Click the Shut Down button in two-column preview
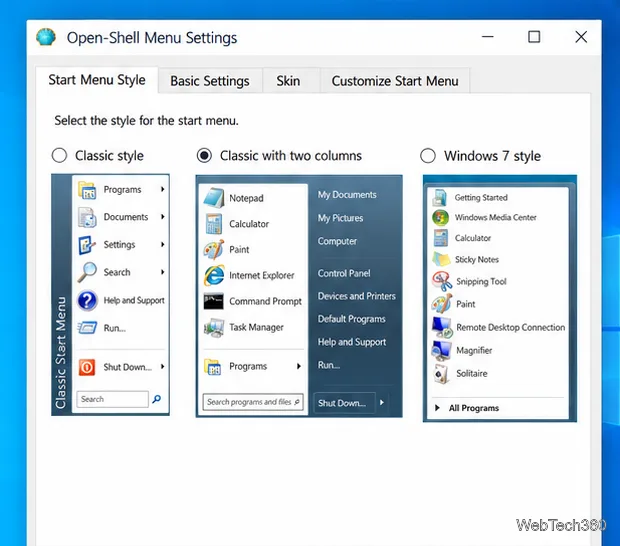Viewport: 620px width, 546px height. click(x=344, y=403)
